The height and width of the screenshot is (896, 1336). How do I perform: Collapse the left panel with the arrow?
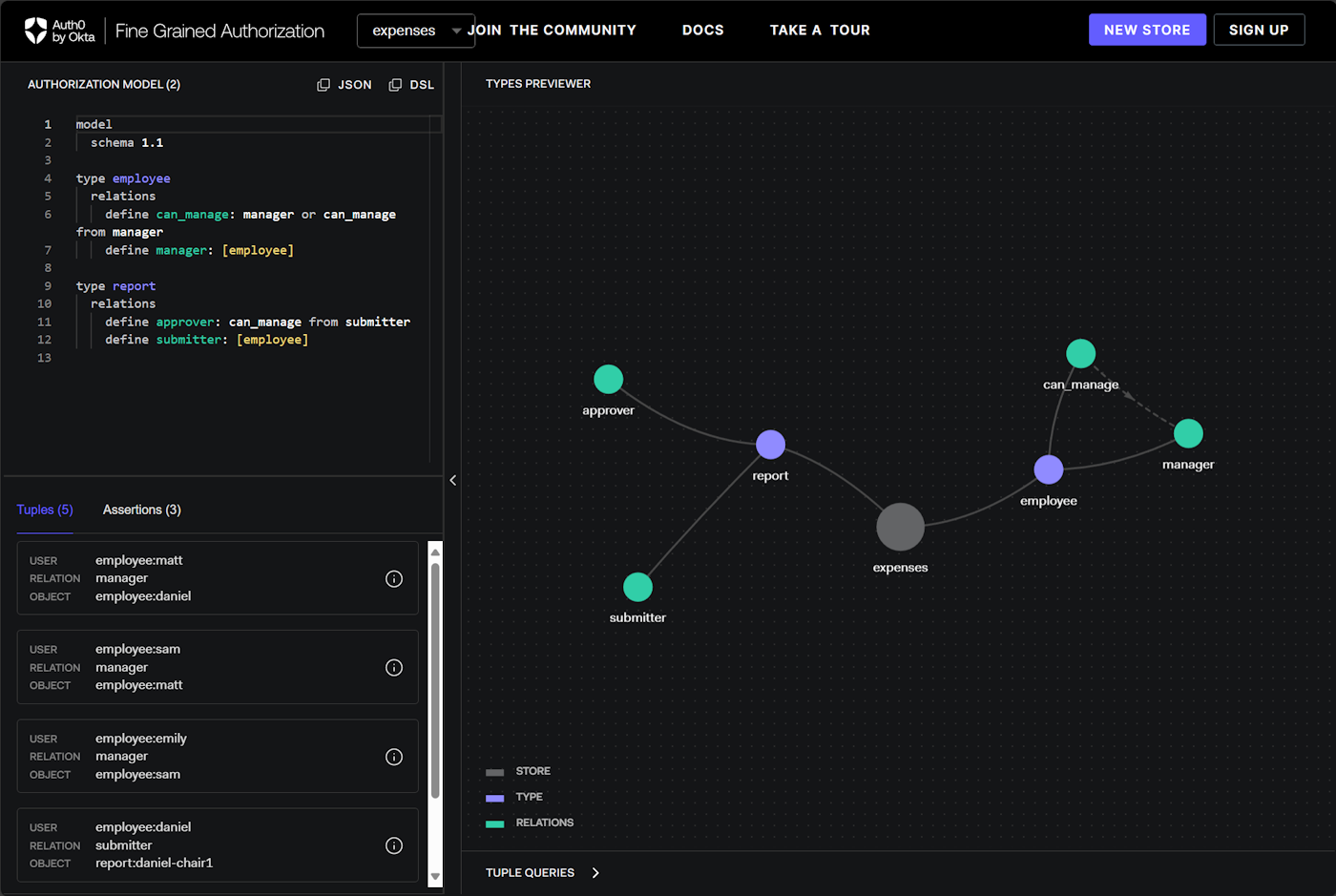pyautogui.click(x=453, y=480)
